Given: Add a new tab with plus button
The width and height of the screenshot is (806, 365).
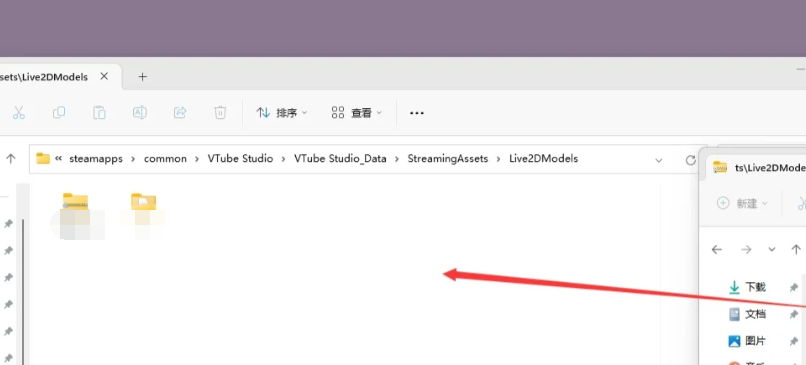Looking at the screenshot, I should [142, 77].
